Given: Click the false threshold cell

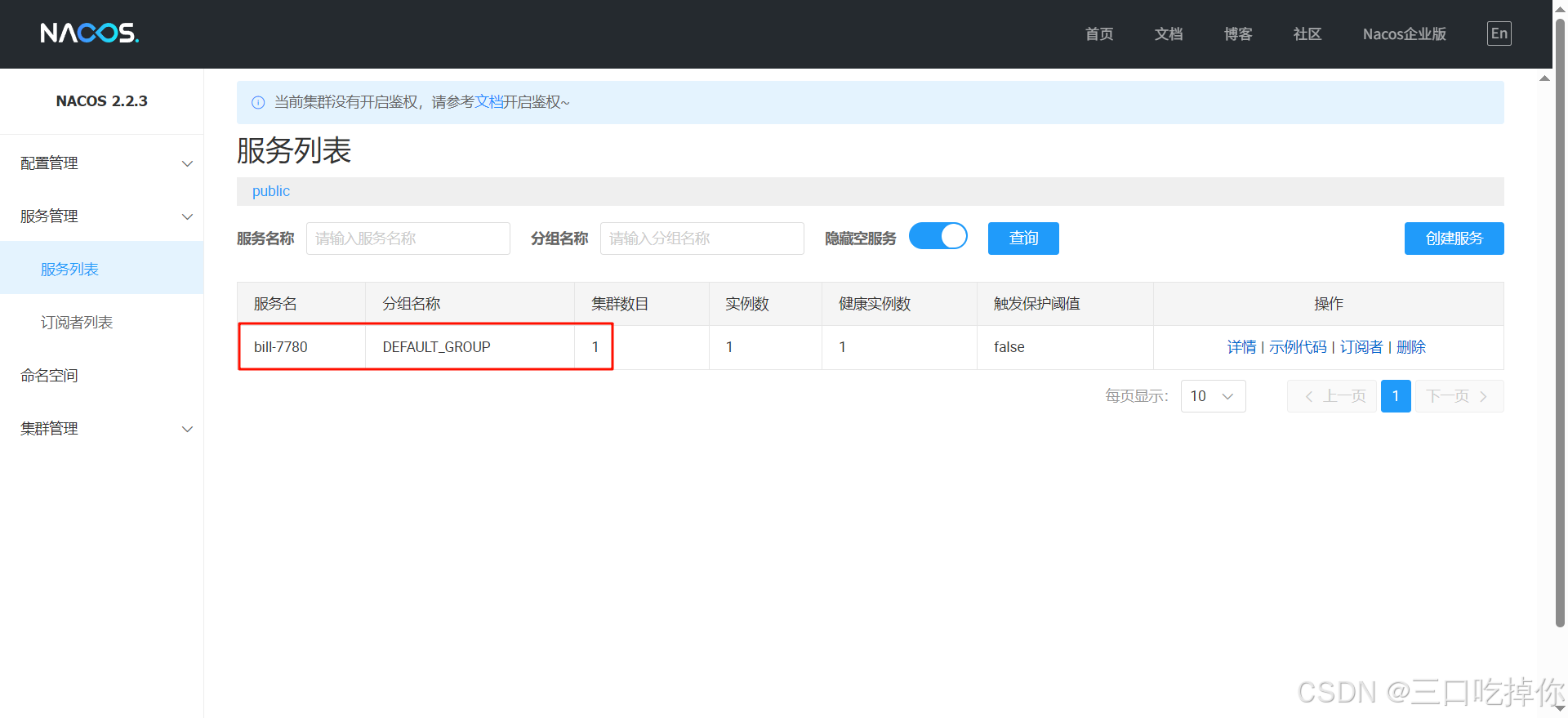Looking at the screenshot, I should tap(1065, 347).
